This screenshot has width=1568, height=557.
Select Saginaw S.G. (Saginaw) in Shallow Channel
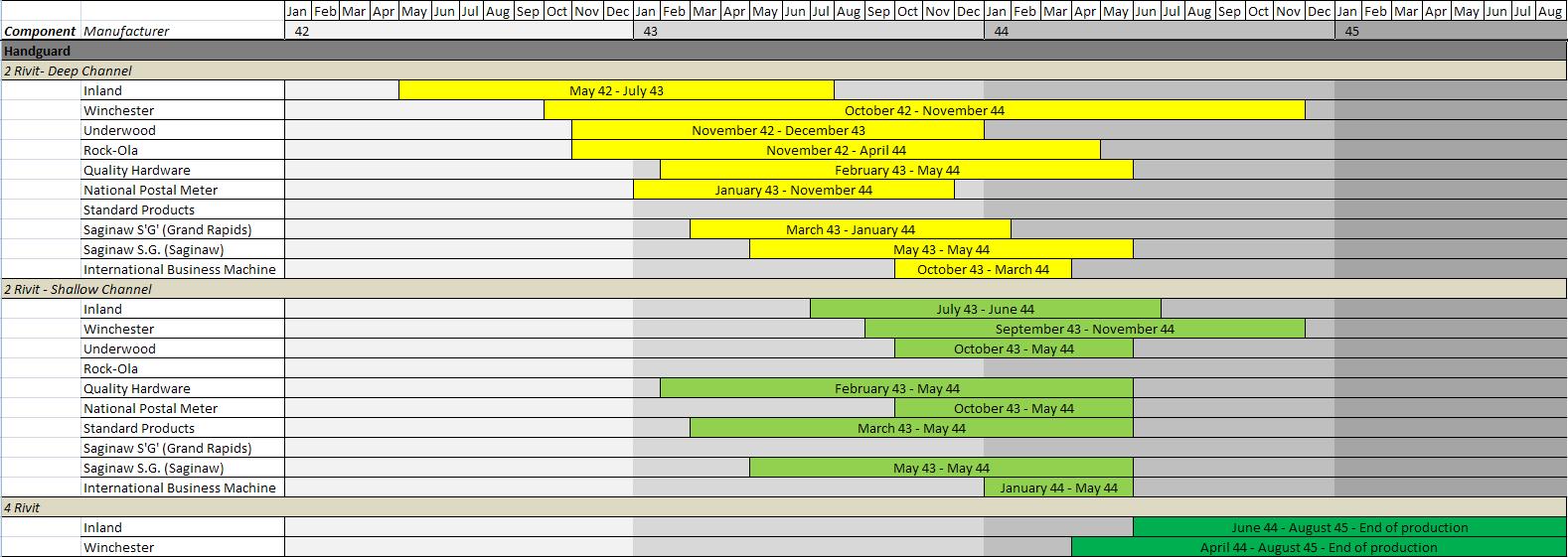(183, 468)
